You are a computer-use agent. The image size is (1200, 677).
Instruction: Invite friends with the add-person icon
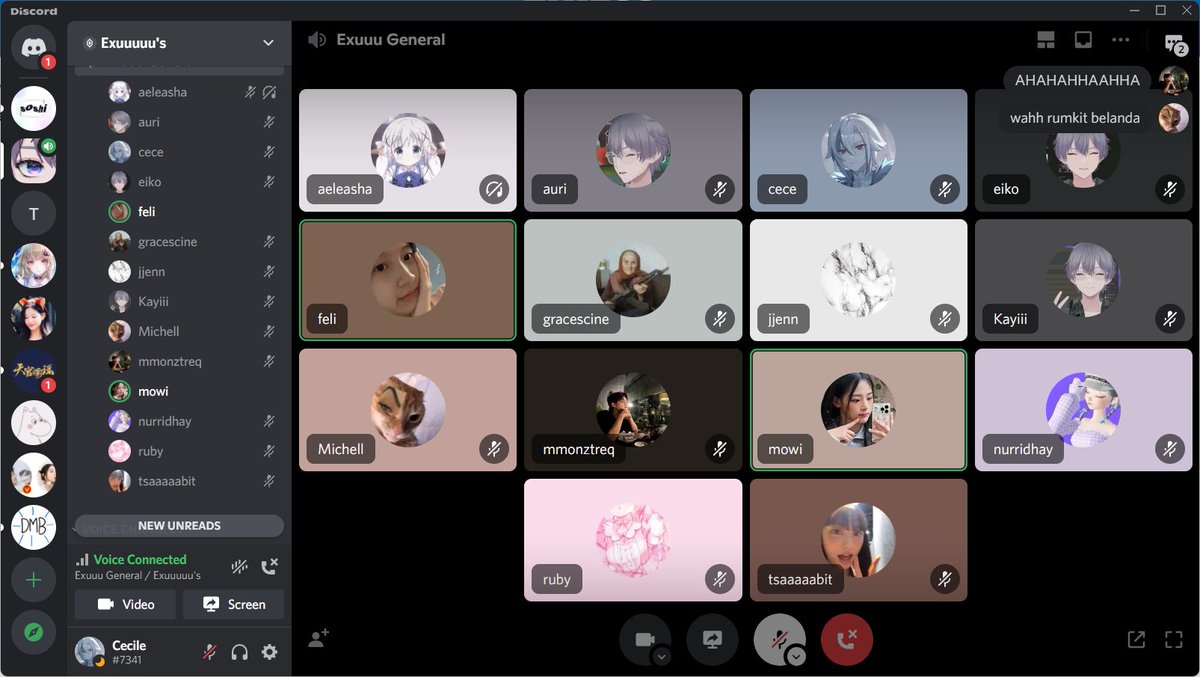pos(319,639)
